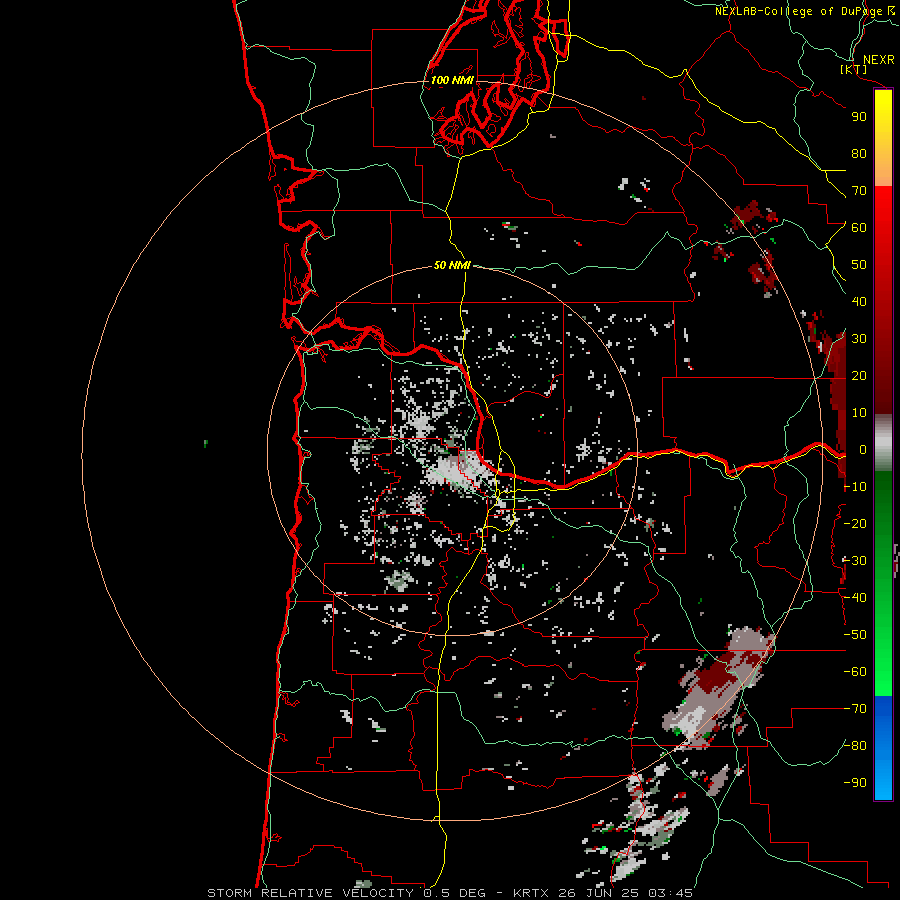This screenshot has height=900, width=900.
Task: Click the NEXR label above the scale
Action: pos(878,60)
